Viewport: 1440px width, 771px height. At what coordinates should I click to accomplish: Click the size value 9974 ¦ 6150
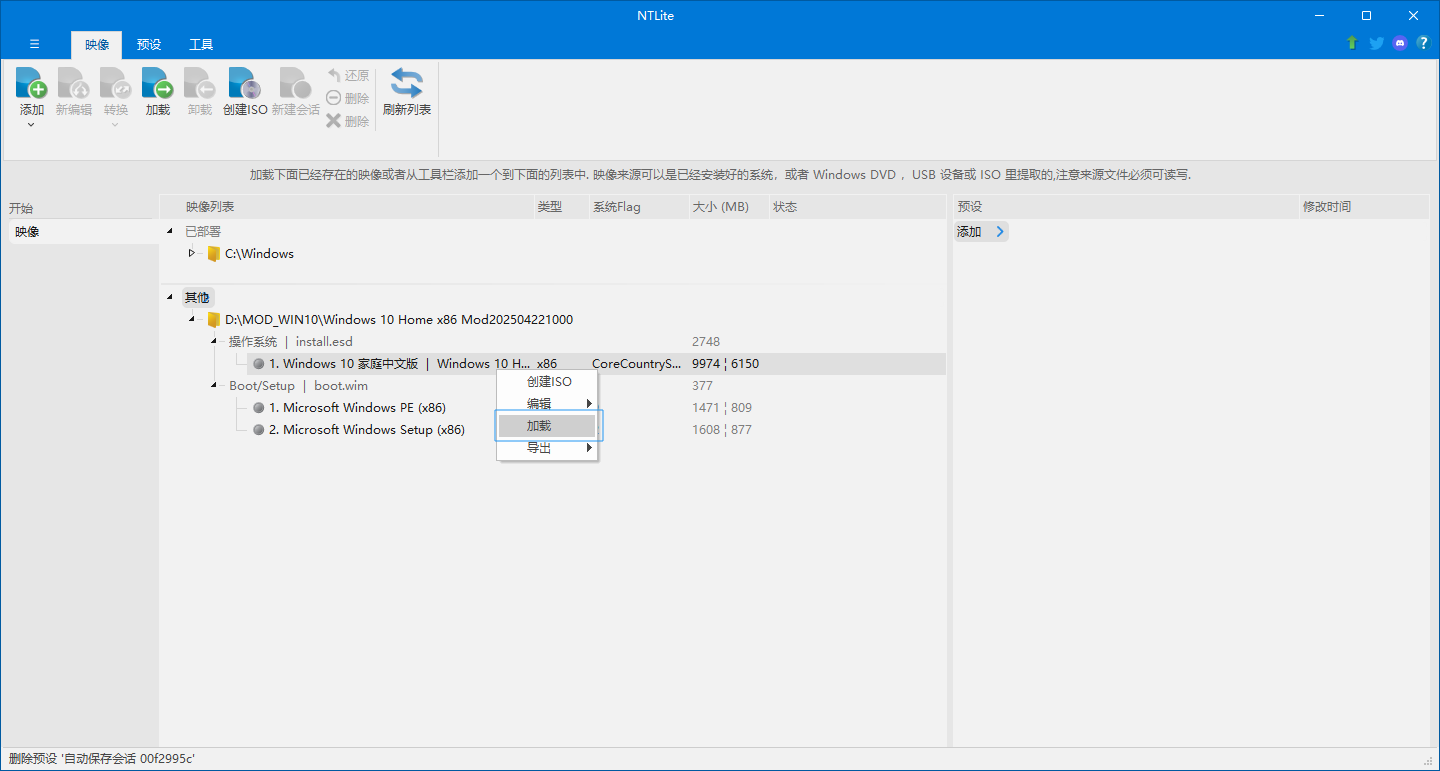tap(725, 364)
